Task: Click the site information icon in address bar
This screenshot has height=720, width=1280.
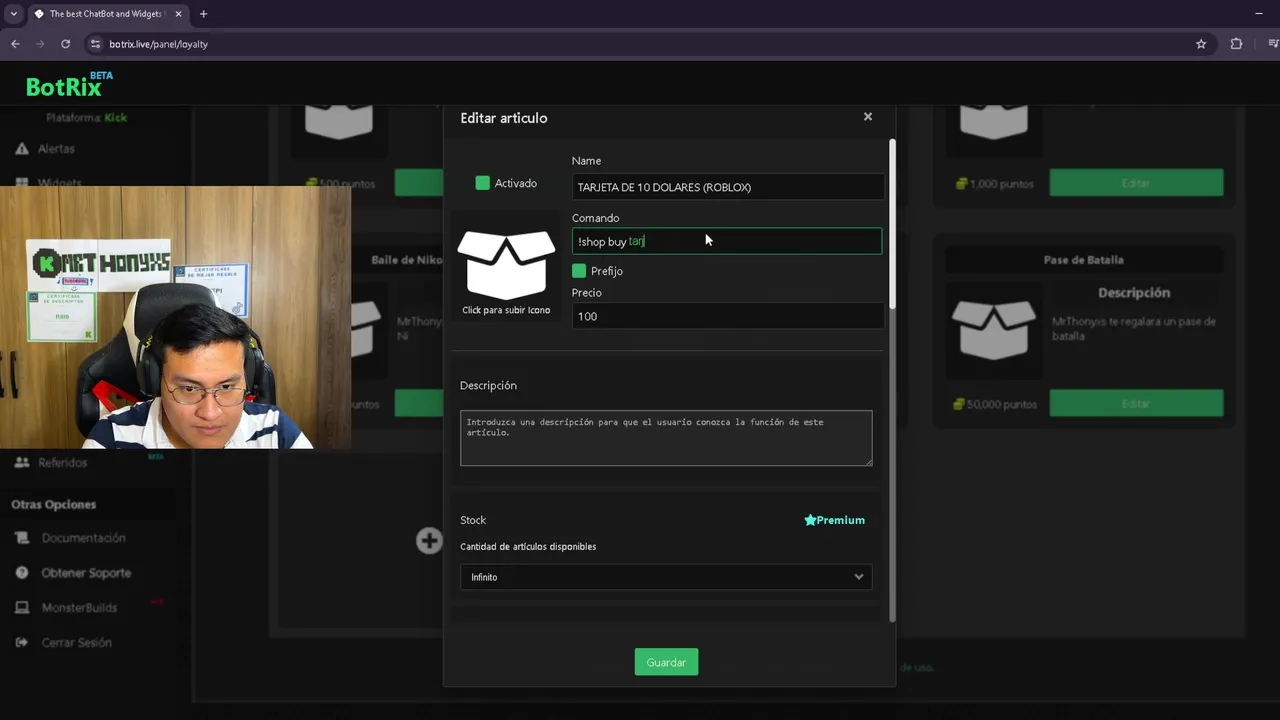Action: [x=95, y=44]
